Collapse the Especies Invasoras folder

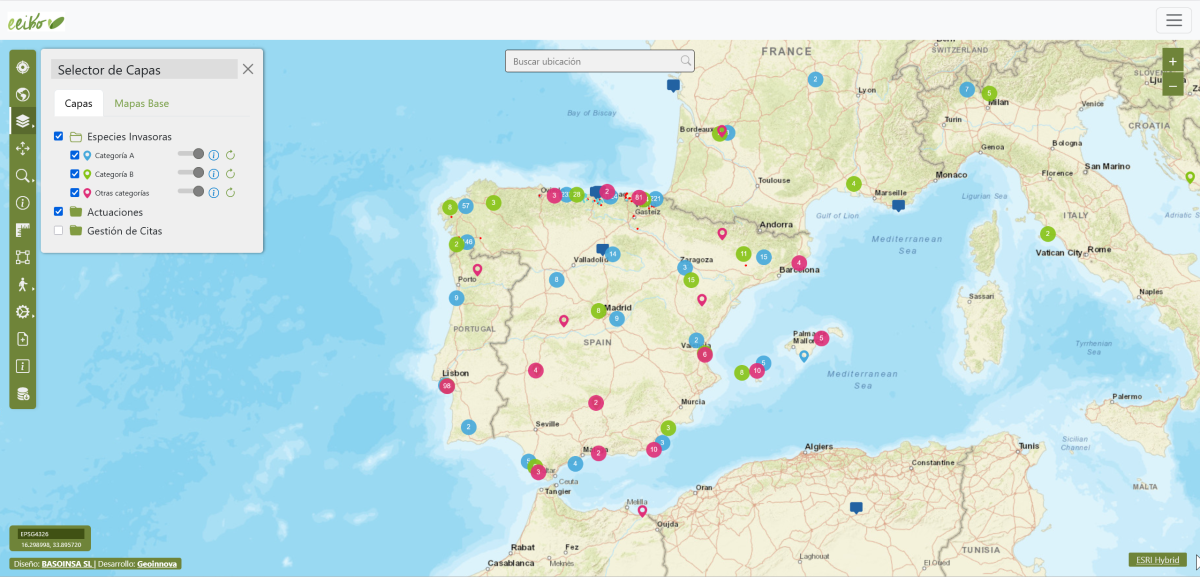click(x=75, y=136)
